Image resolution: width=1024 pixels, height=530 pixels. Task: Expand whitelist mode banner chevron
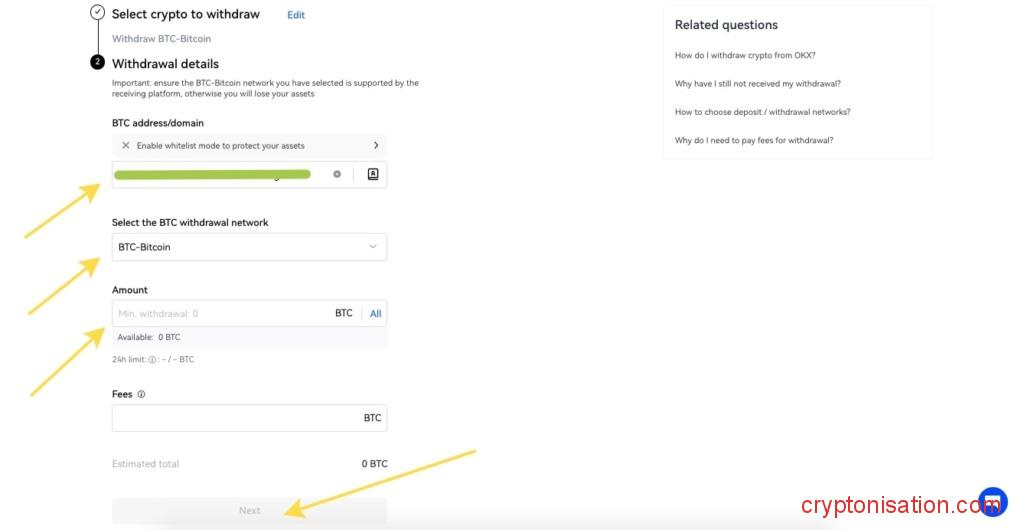(375, 145)
